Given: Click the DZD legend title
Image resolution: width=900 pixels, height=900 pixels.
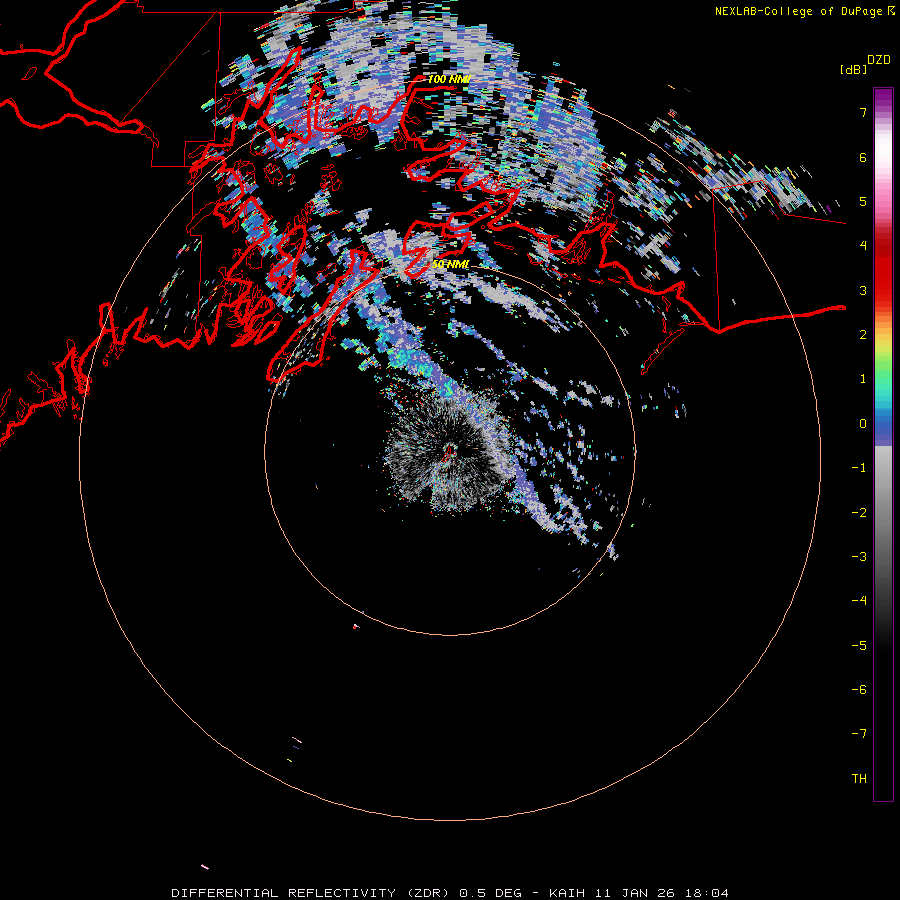Looking at the screenshot, I should click(x=878, y=60).
